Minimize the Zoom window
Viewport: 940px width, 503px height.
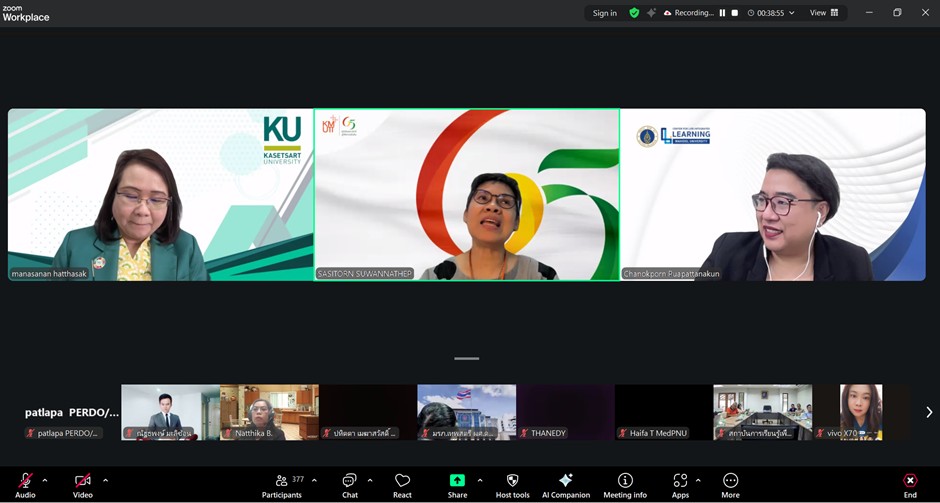[x=869, y=13]
